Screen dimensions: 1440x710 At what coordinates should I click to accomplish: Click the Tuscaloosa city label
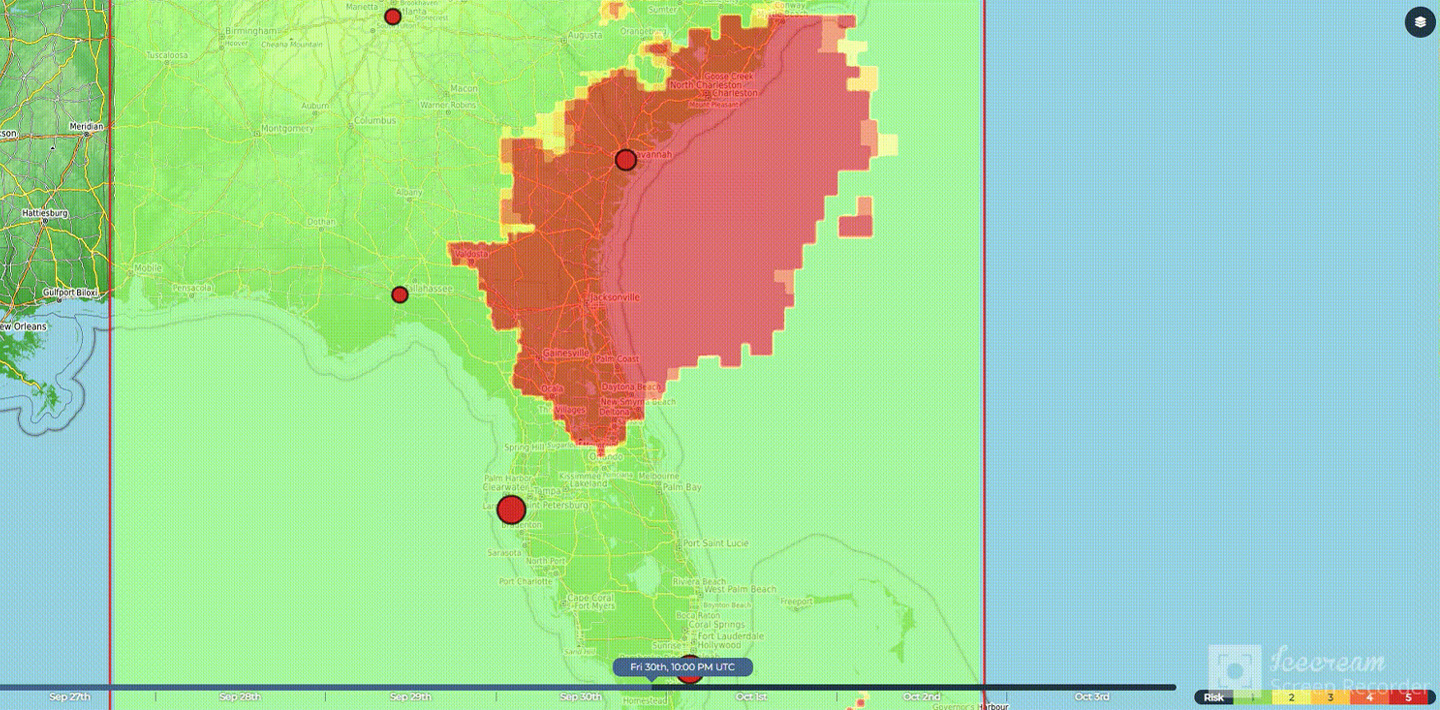tap(165, 55)
